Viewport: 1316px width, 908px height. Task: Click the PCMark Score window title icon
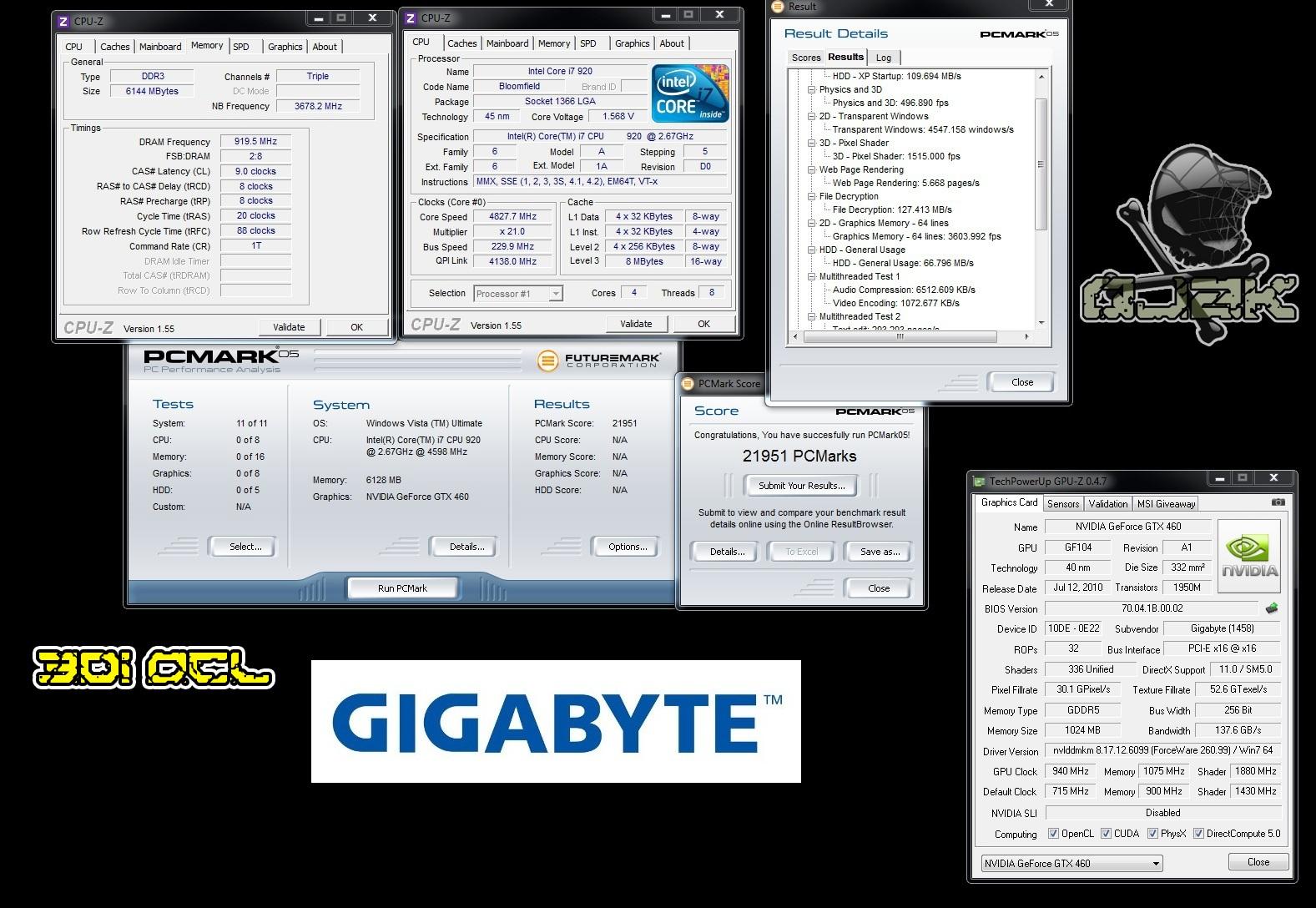coord(688,384)
